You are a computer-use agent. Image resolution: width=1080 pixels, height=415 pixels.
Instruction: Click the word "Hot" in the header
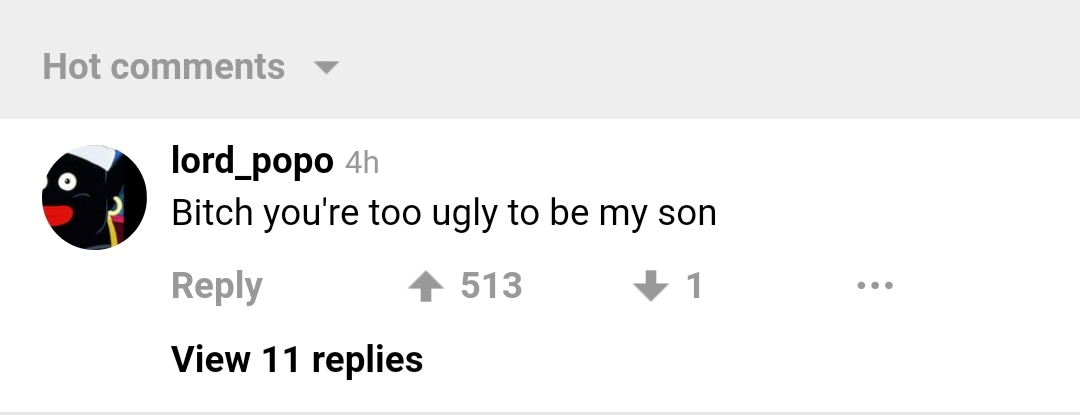74,67
